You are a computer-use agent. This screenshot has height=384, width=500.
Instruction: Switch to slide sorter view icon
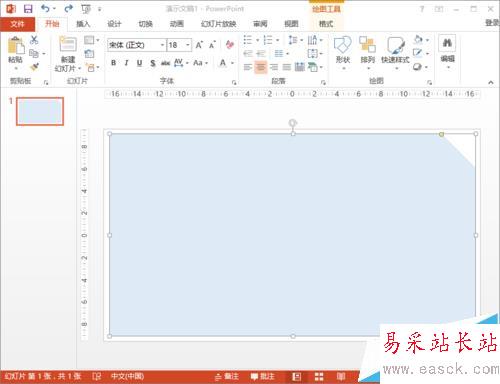319,377
